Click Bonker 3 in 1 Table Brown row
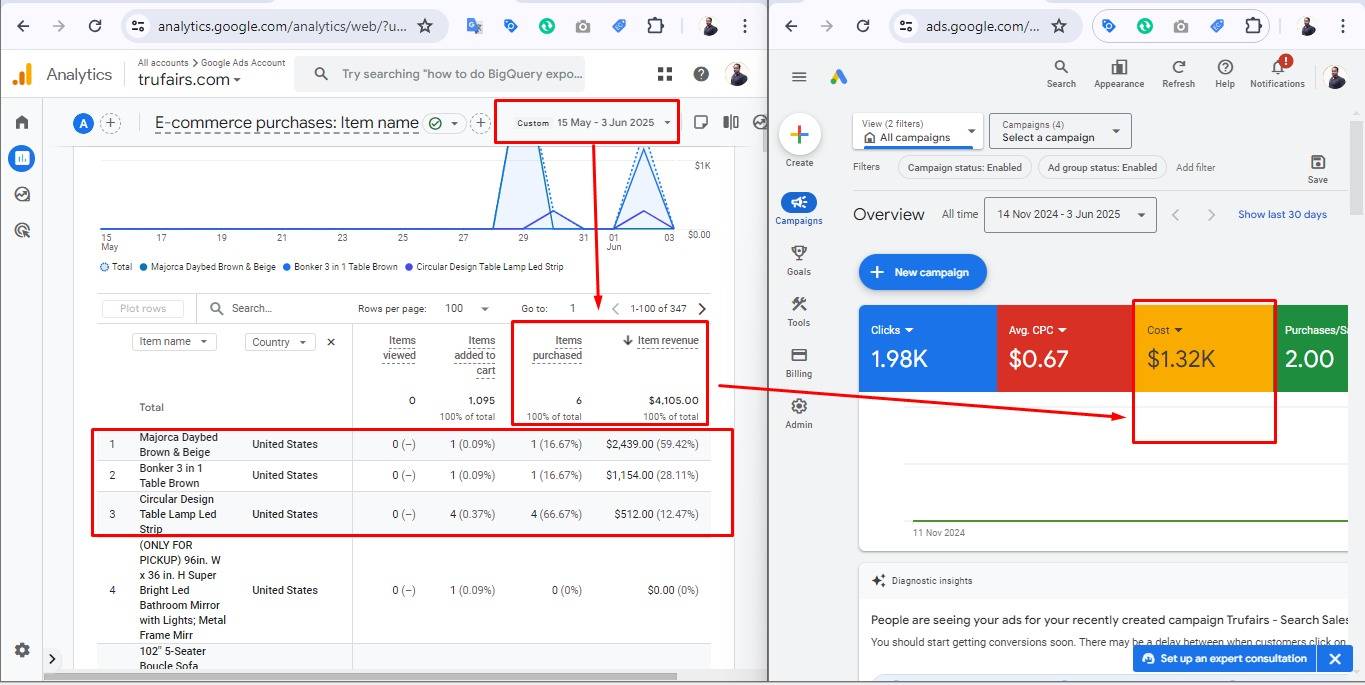 tap(405, 475)
